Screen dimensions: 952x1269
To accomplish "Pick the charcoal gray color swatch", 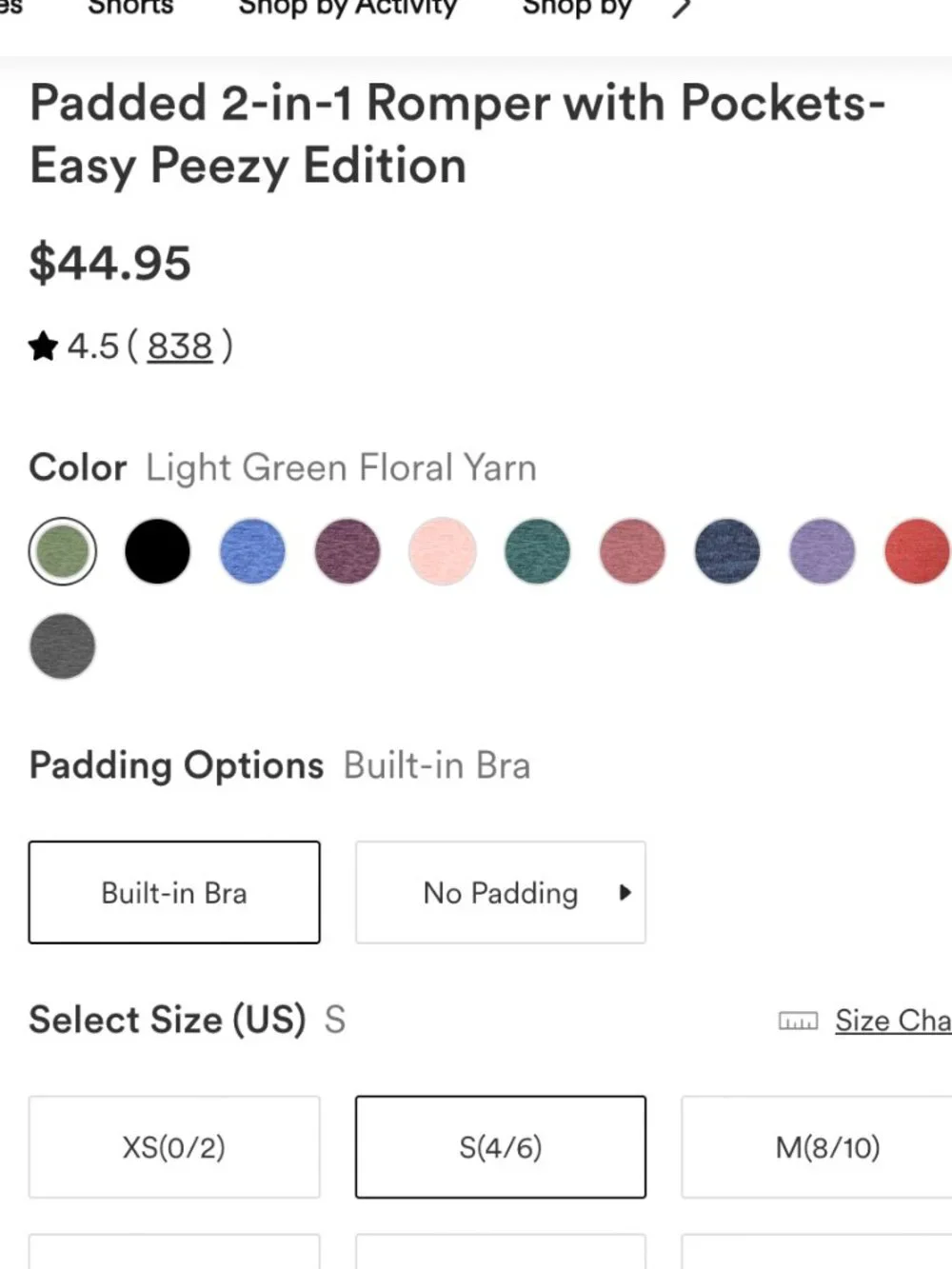I will (x=63, y=646).
